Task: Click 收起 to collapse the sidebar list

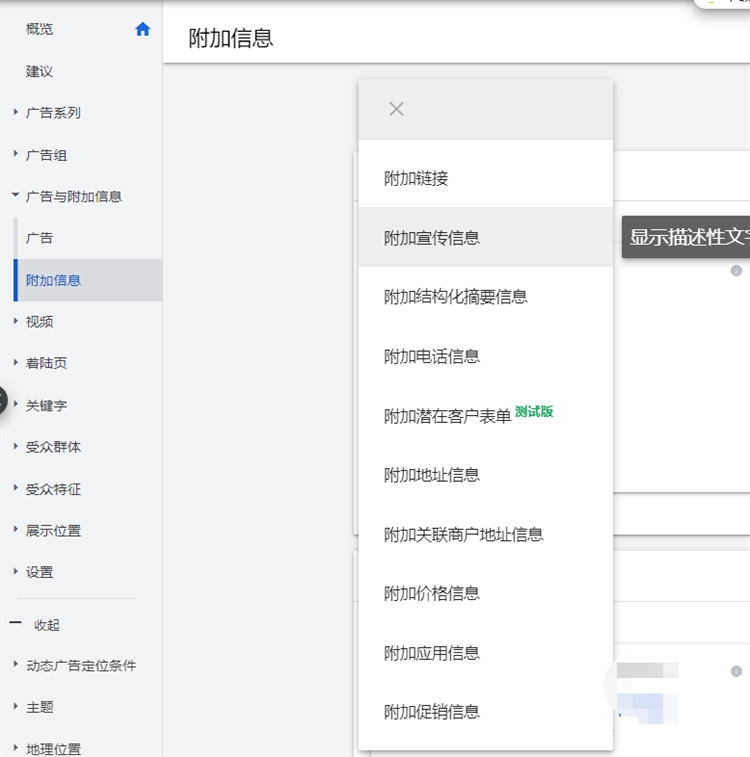Action: point(47,625)
